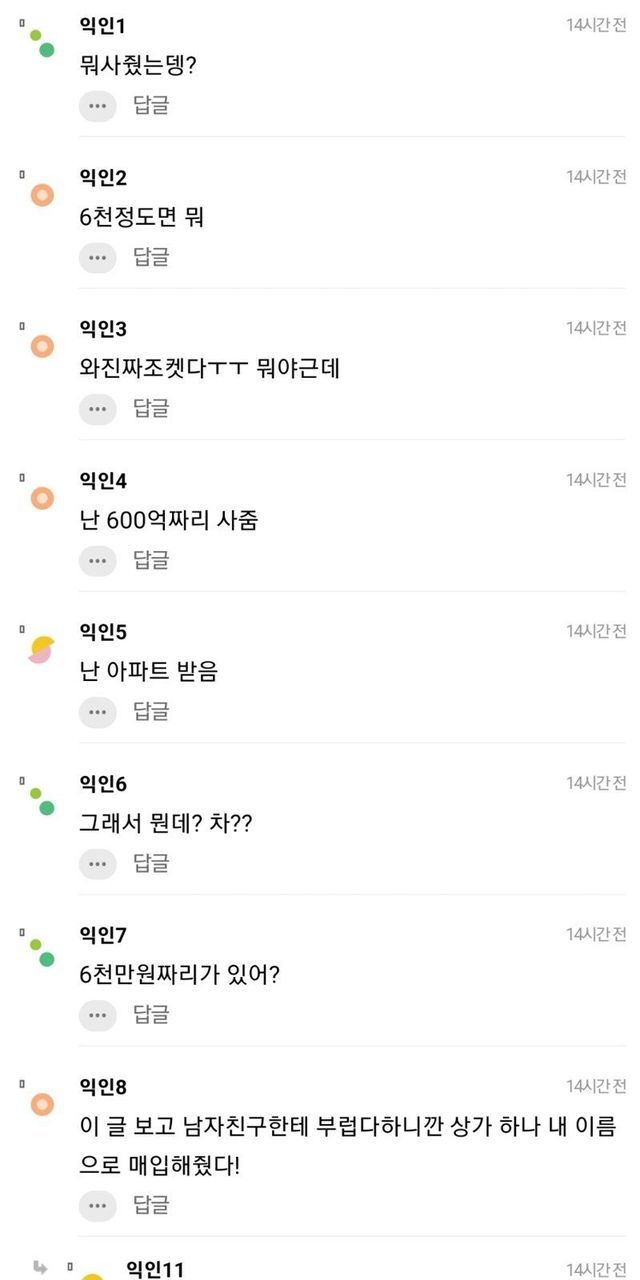
Task: Click the comment text by 익인8
Action: 347,1146
